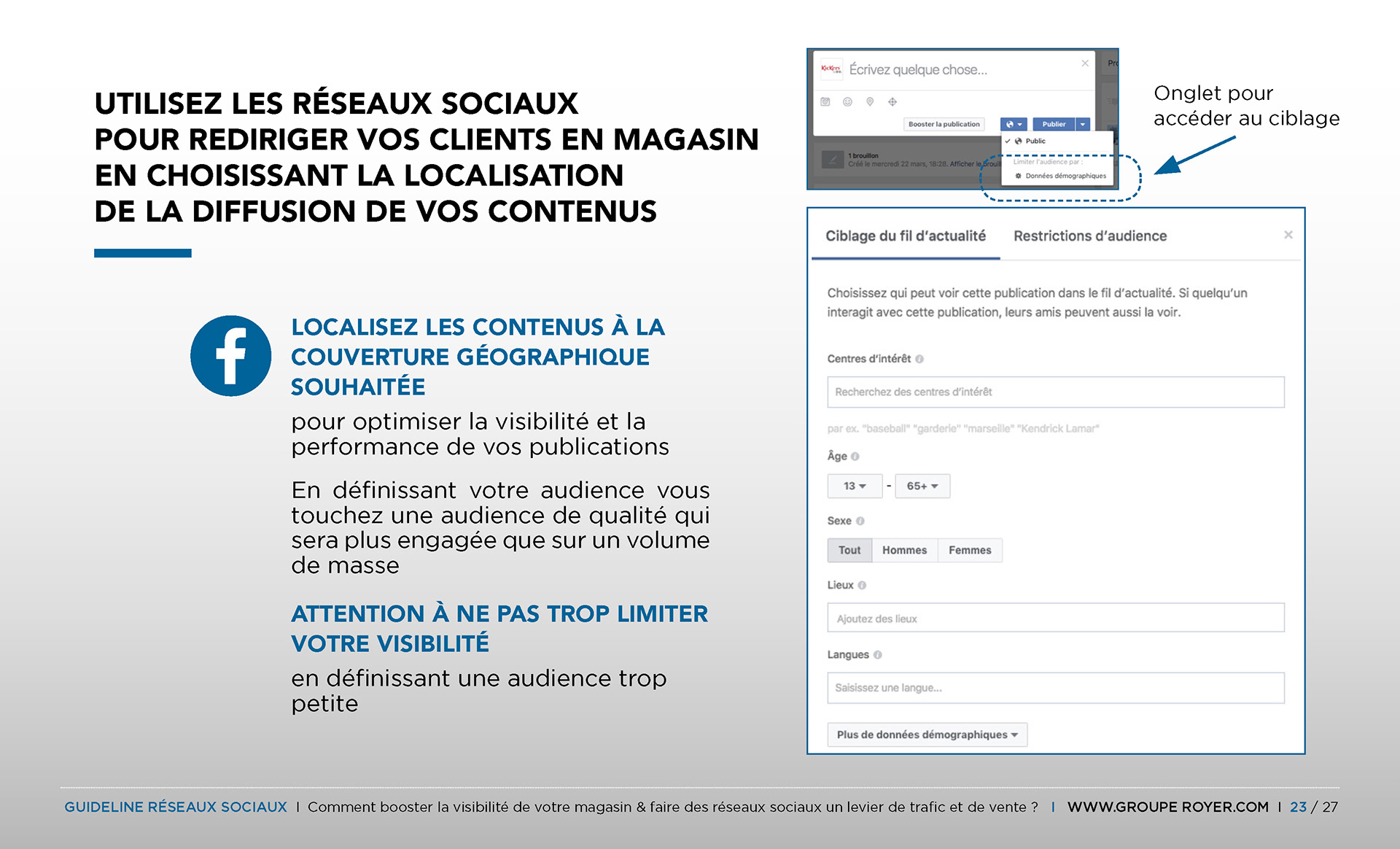Click the photo camera icon in composer
1400x849 pixels.
click(825, 102)
